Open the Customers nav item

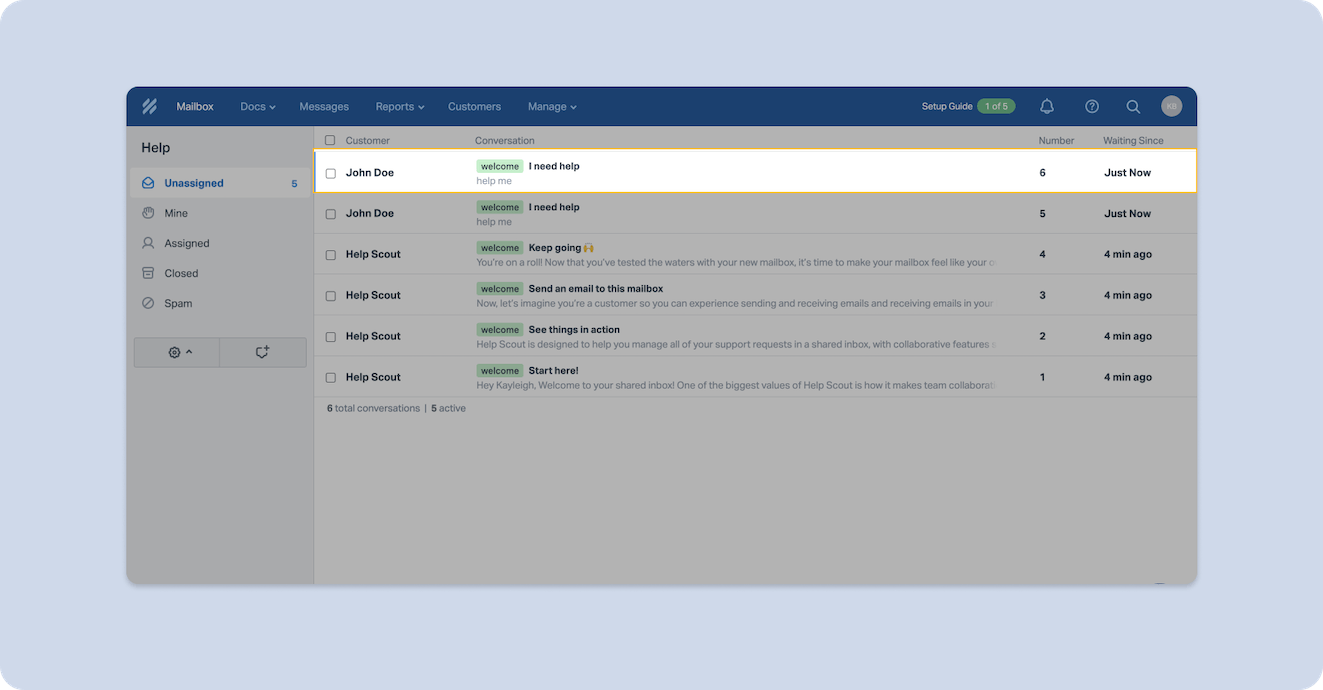tap(474, 106)
